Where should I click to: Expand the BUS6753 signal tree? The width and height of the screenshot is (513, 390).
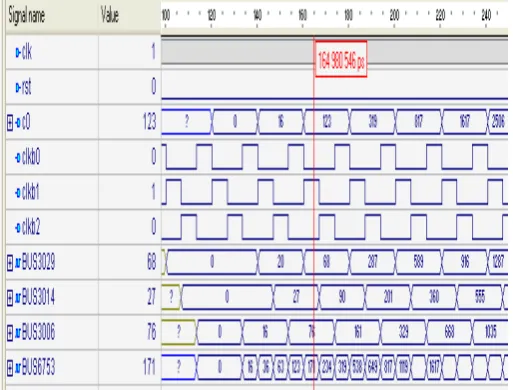coord(10,367)
